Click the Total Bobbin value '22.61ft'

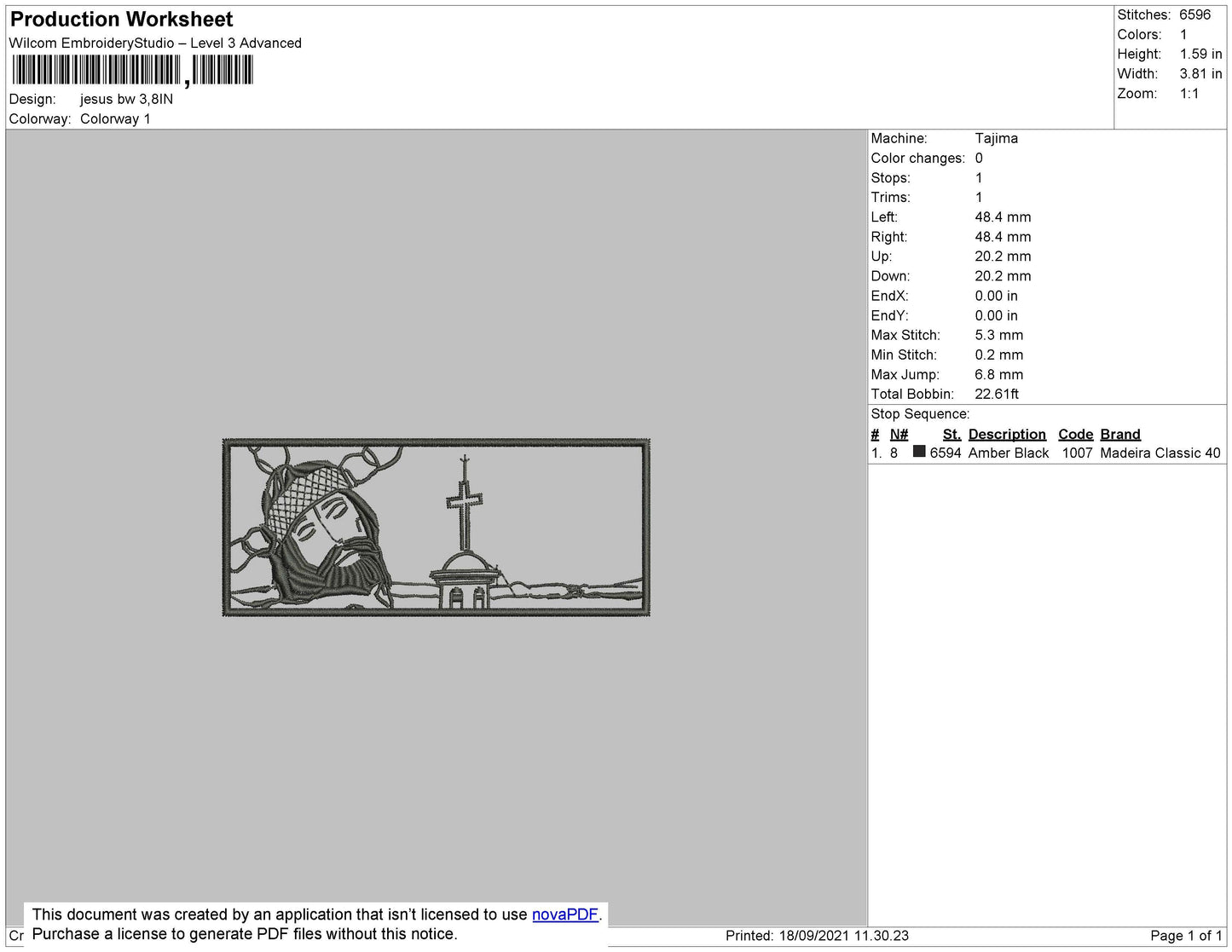pos(997,394)
